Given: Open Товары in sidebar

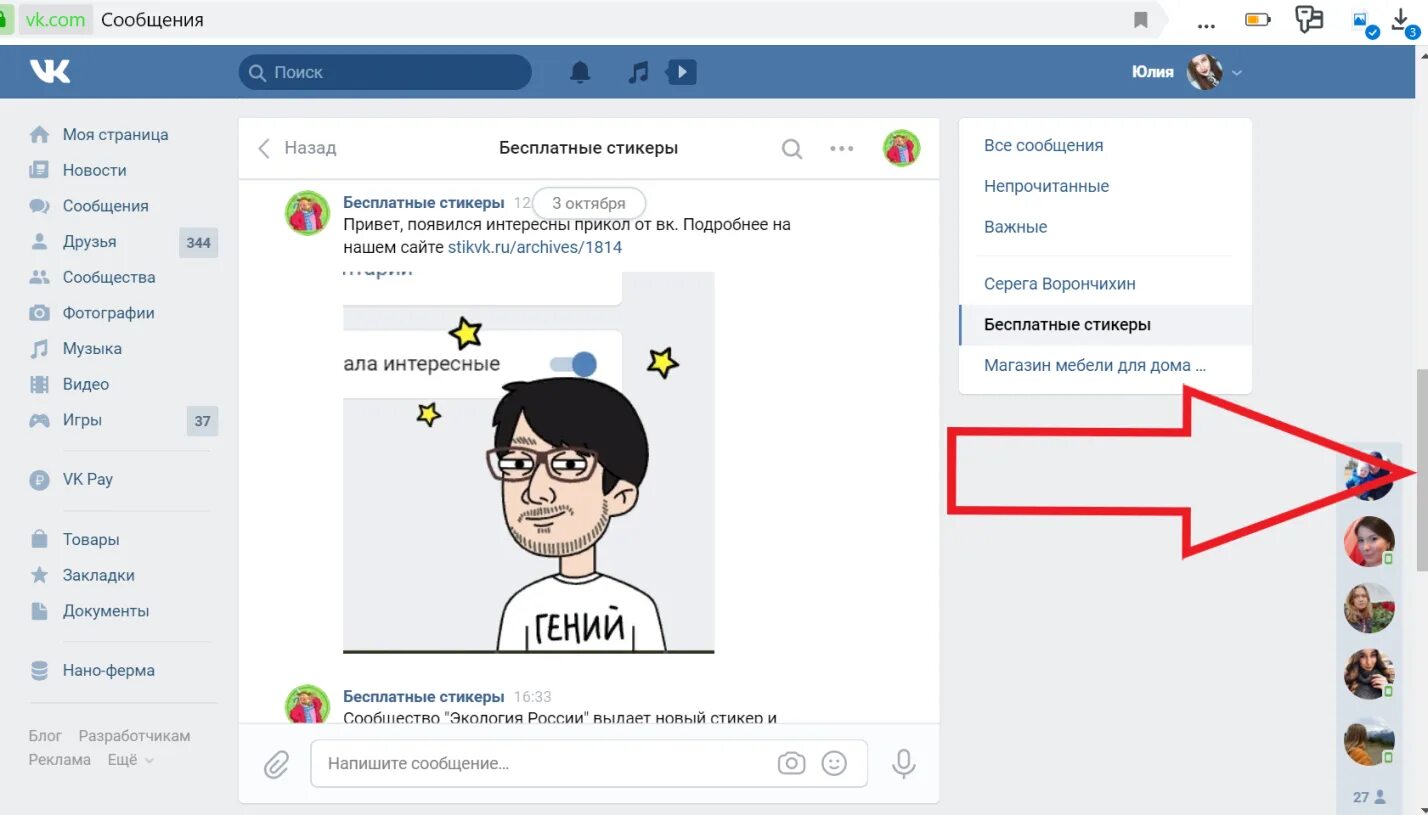Looking at the screenshot, I should click(91, 540).
